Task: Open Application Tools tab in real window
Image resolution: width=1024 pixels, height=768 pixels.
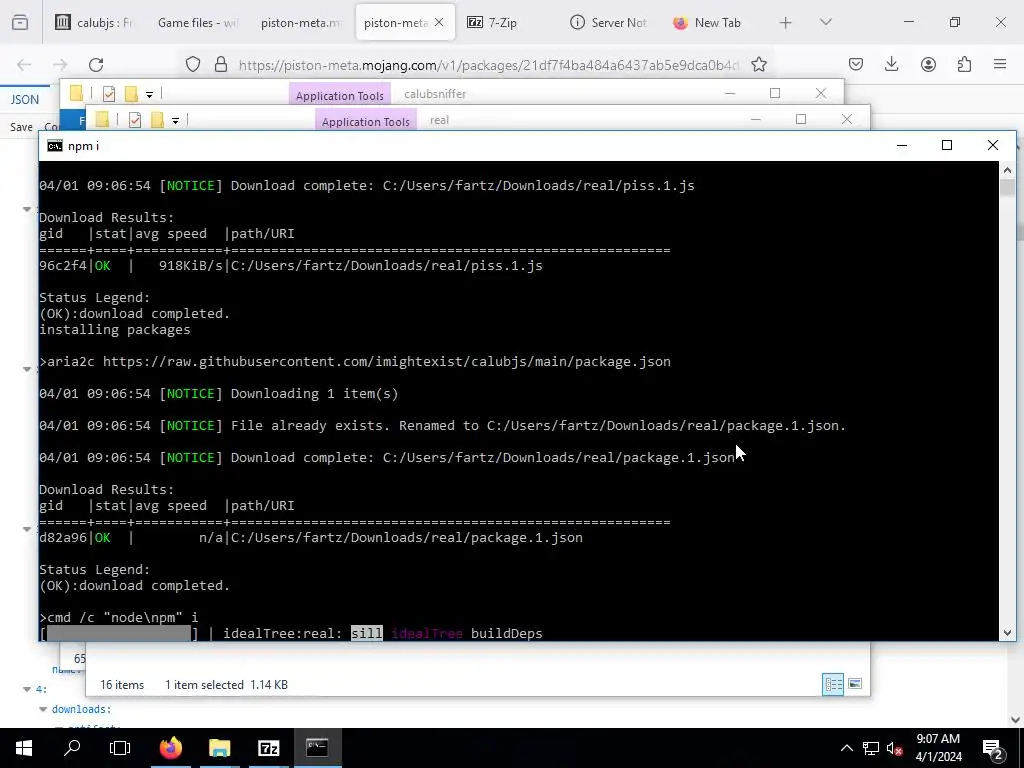Action: (x=366, y=121)
